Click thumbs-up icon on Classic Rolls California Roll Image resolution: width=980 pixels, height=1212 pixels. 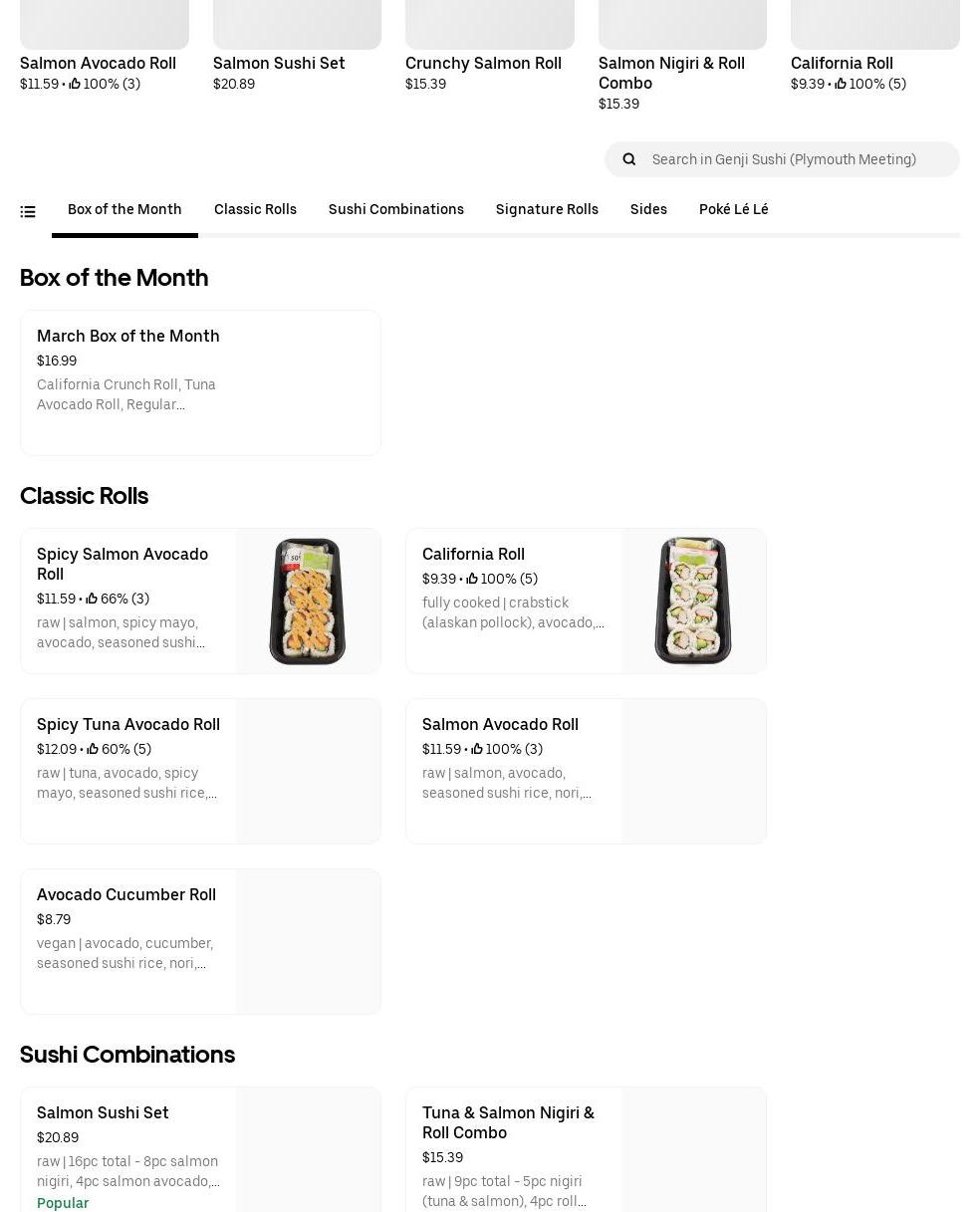tap(472, 579)
